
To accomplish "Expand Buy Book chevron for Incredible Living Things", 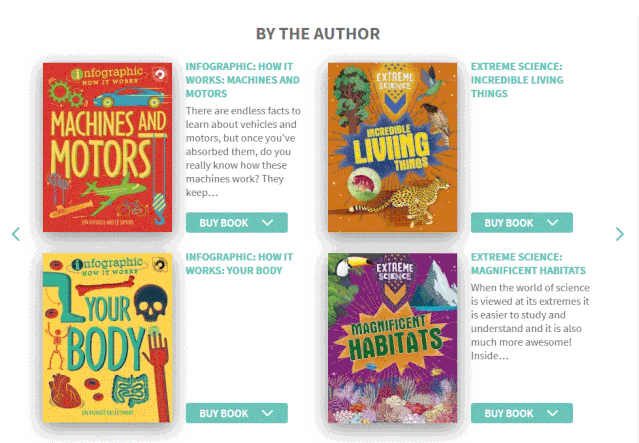I will click(x=553, y=223).
